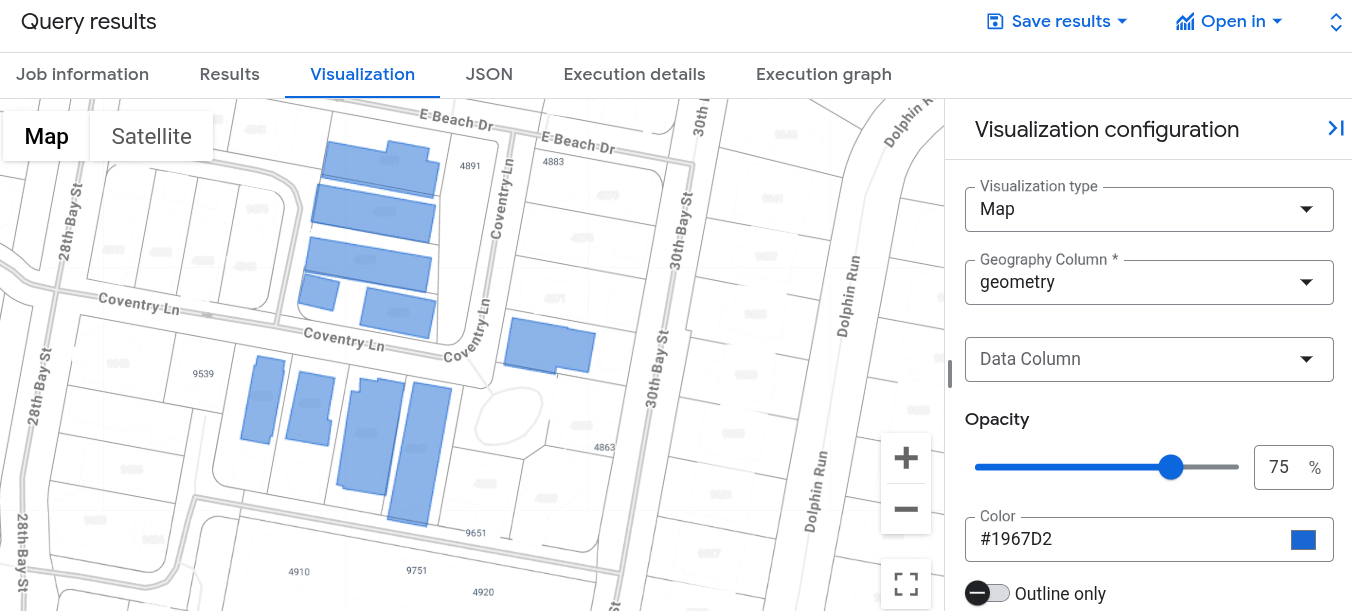1352x611 pixels.
Task: Expand the Data Column dropdown
Action: [1148, 359]
